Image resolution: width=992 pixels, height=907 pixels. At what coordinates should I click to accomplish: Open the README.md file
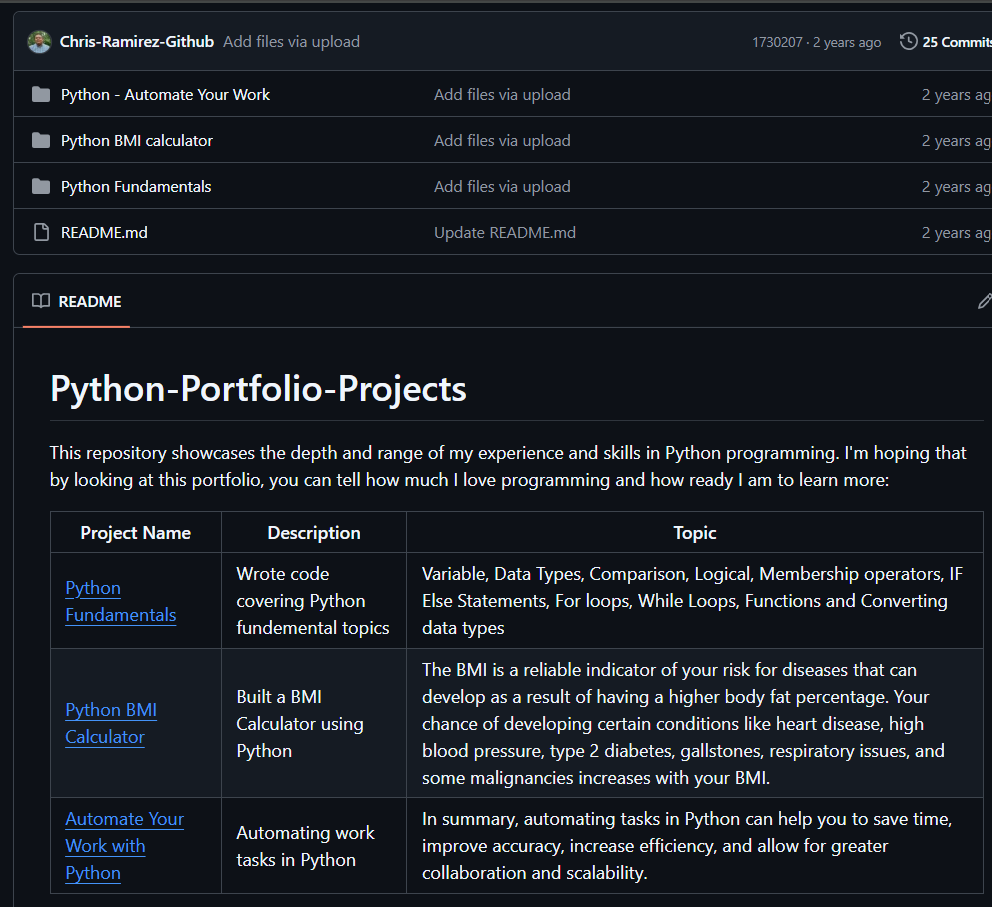(x=104, y=233)
